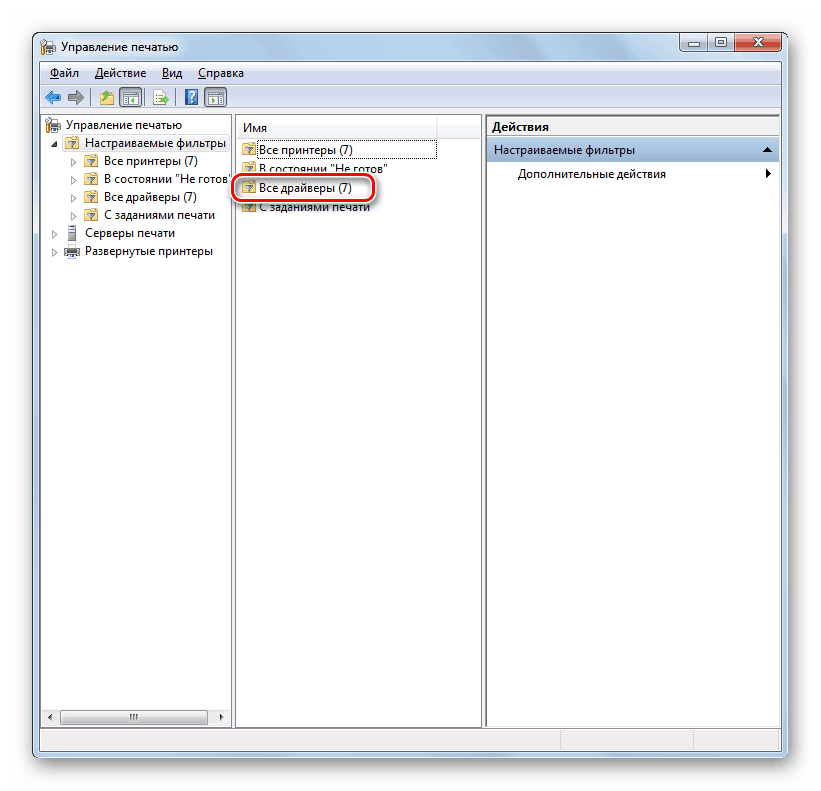Click the tree pane horizontal scrollbar thumb
821x791 pixels.
point(134,717)
